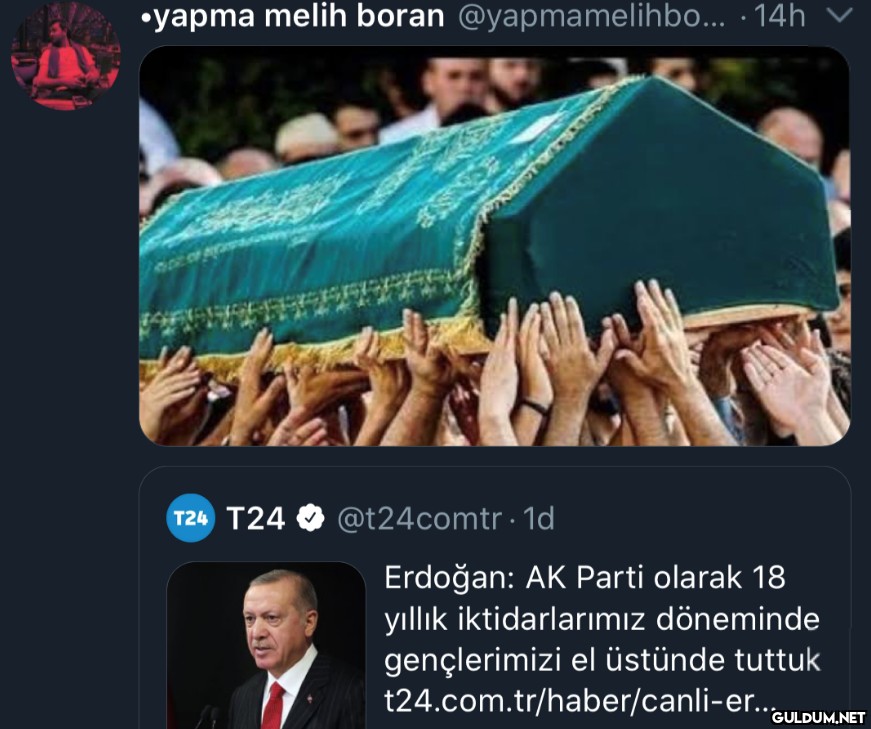The height and width of the screenshot is (729, 871).
Task: Click the 1d timestamp on quoted tweet
Action: click(539, 518)
